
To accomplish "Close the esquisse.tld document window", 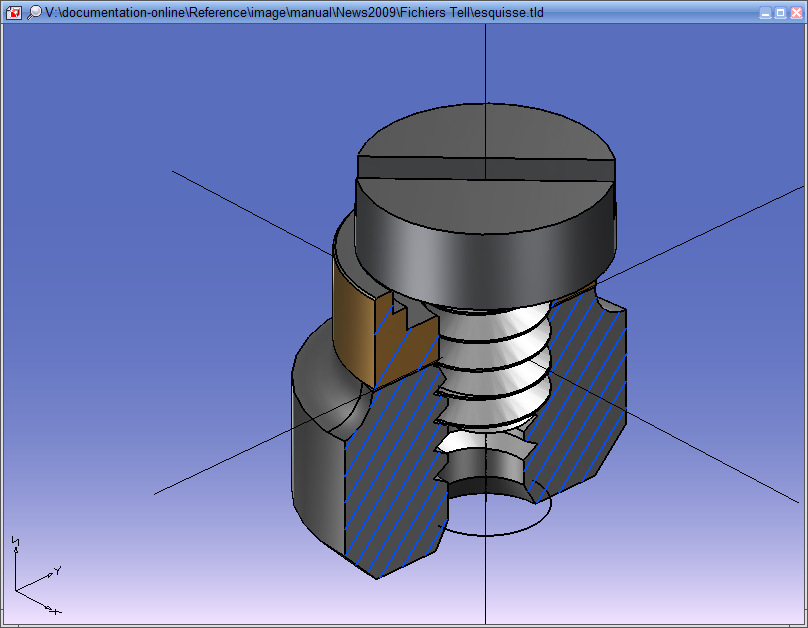I will tap(795, 13).
